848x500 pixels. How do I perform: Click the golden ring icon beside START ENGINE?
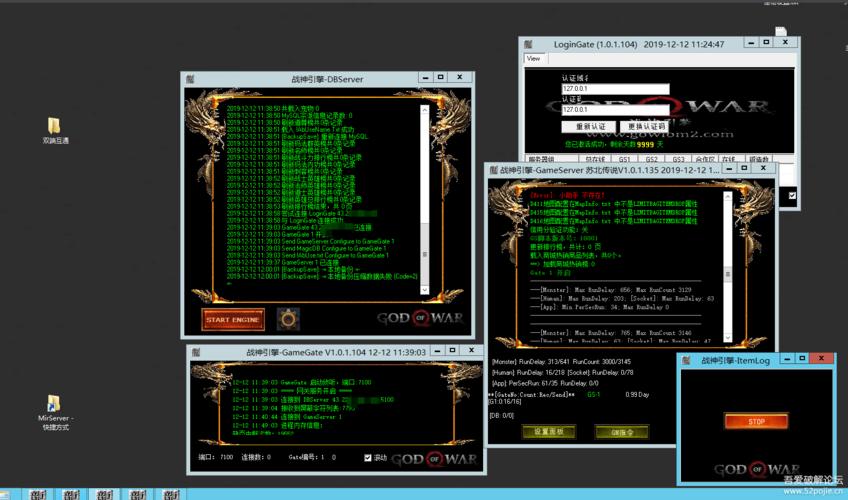pos(288,319)
